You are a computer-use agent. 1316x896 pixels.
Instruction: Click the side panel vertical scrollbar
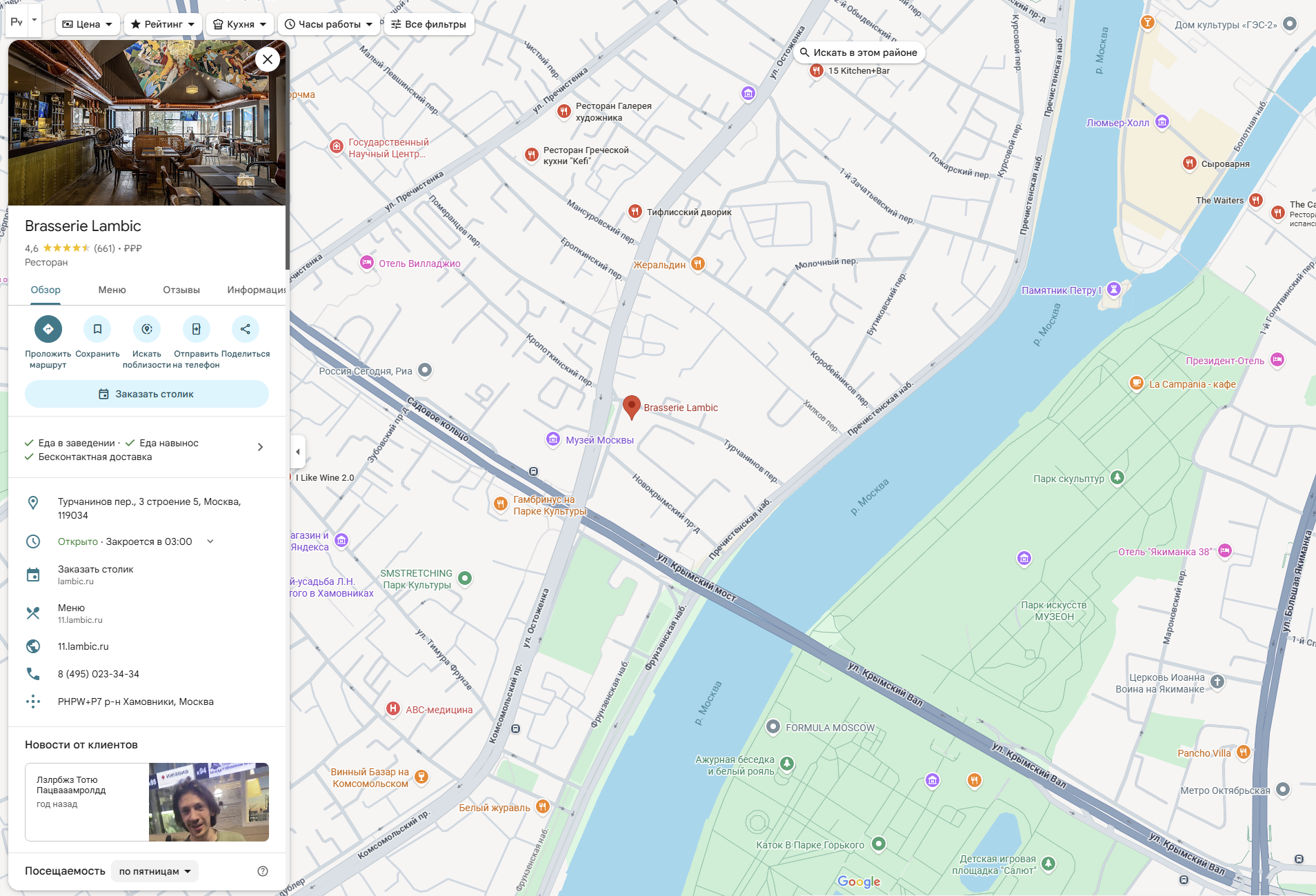(288, 155)
